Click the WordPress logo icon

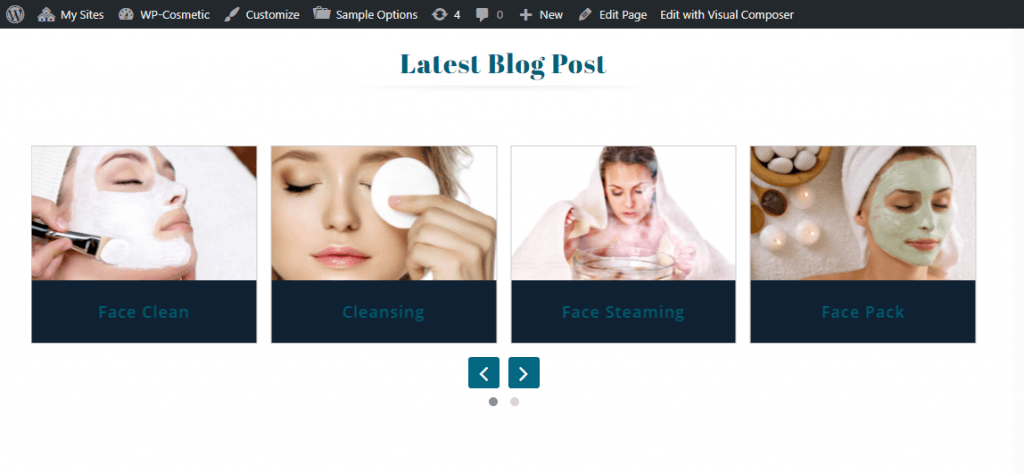[15, 14]
